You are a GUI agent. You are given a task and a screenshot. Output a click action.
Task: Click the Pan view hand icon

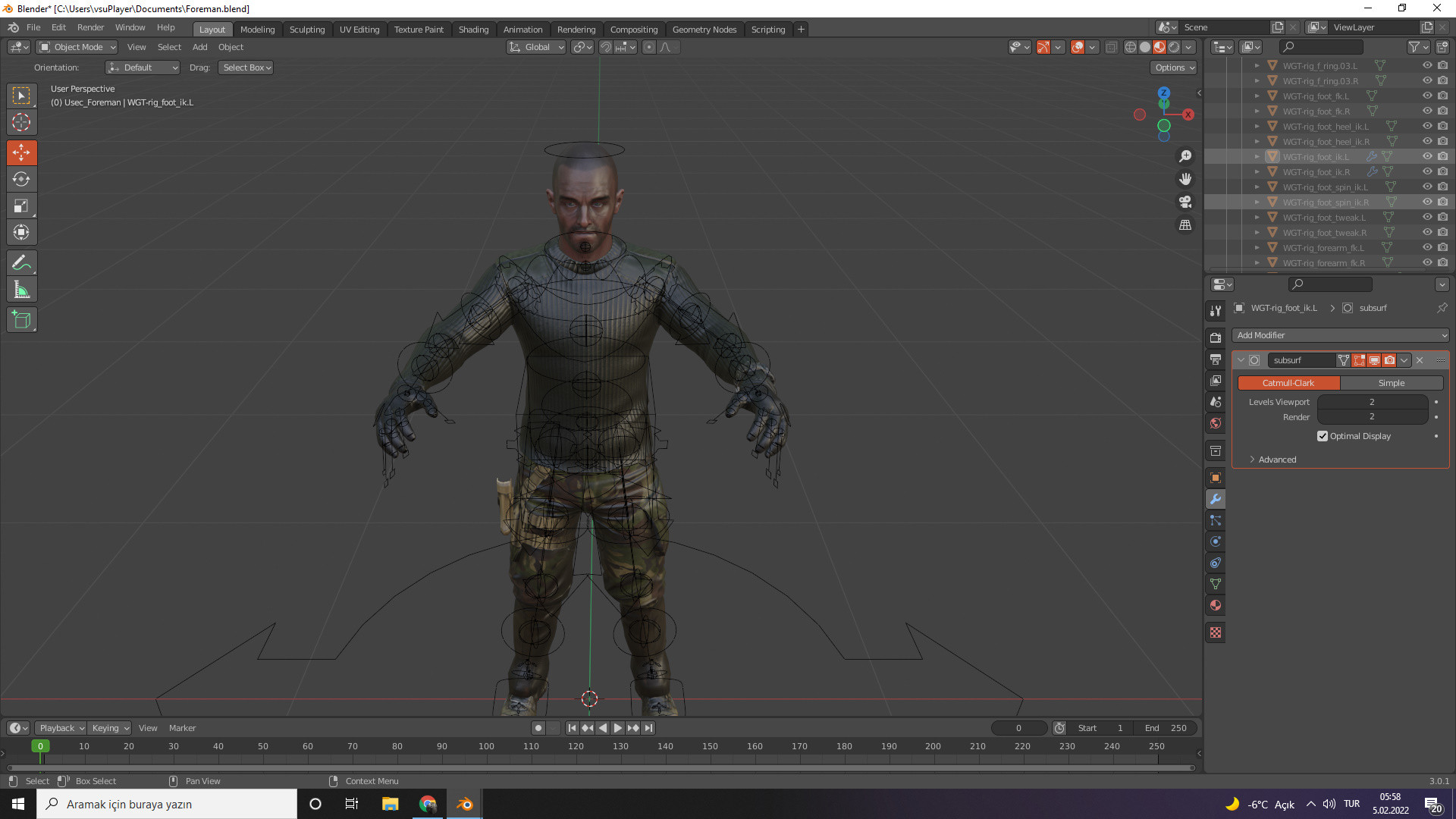(1185, 179)
